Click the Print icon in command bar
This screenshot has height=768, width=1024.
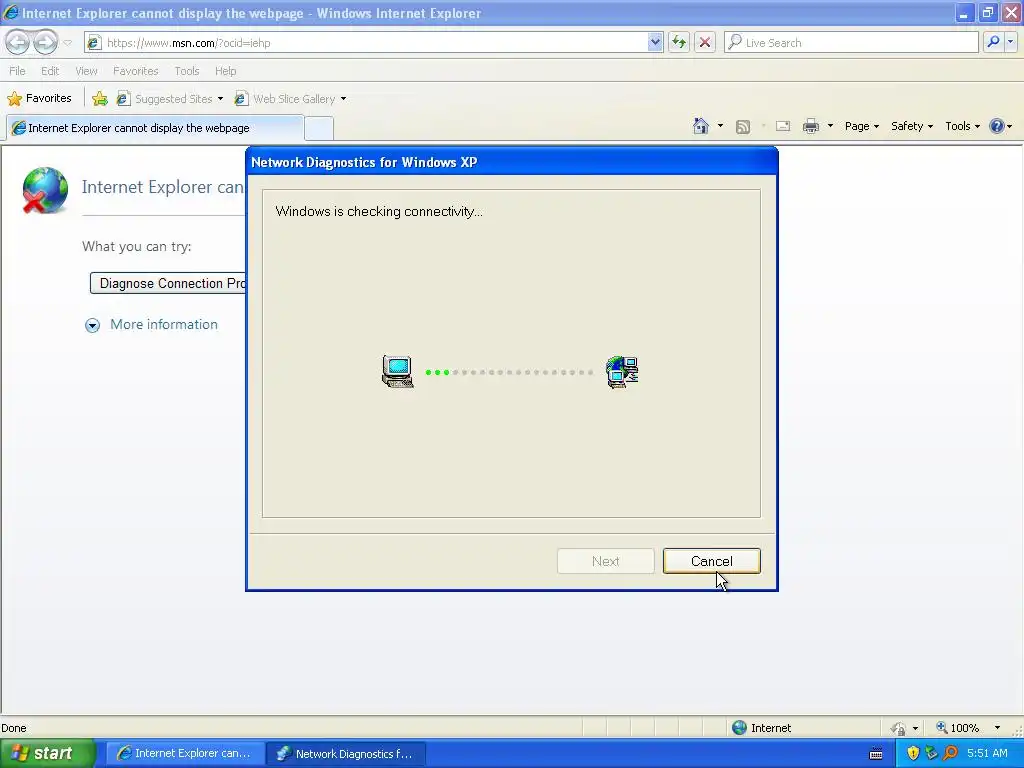point(810,126)
